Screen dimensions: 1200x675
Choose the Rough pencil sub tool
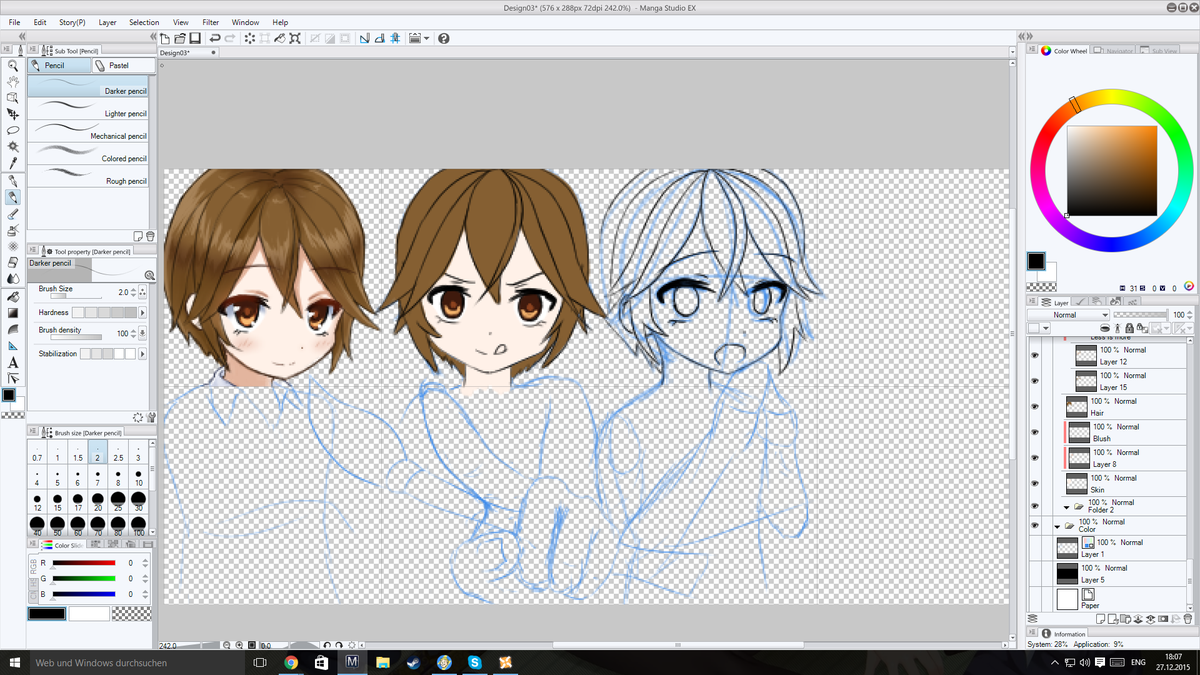pos(88,176)
